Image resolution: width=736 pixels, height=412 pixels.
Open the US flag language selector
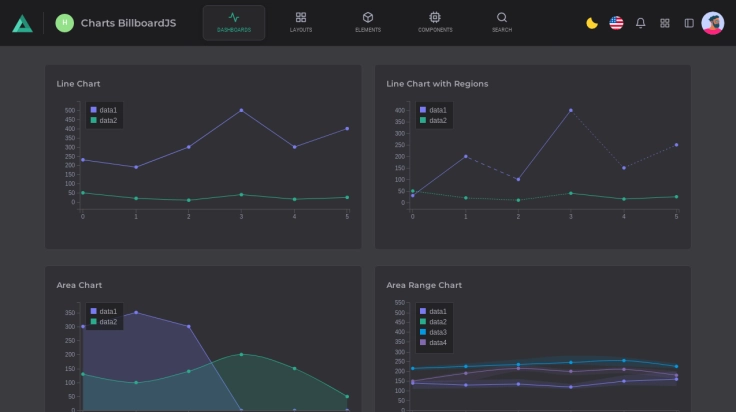coord(616,23)
